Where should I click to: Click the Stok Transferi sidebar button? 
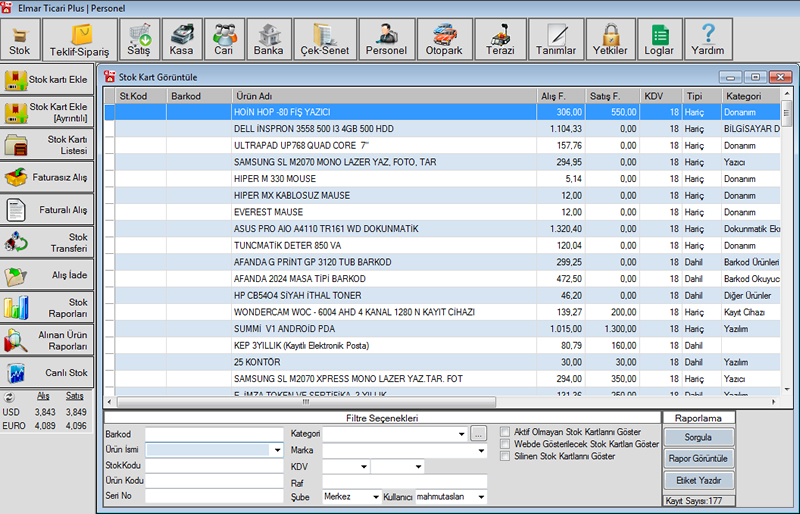(x=48, y=243)
